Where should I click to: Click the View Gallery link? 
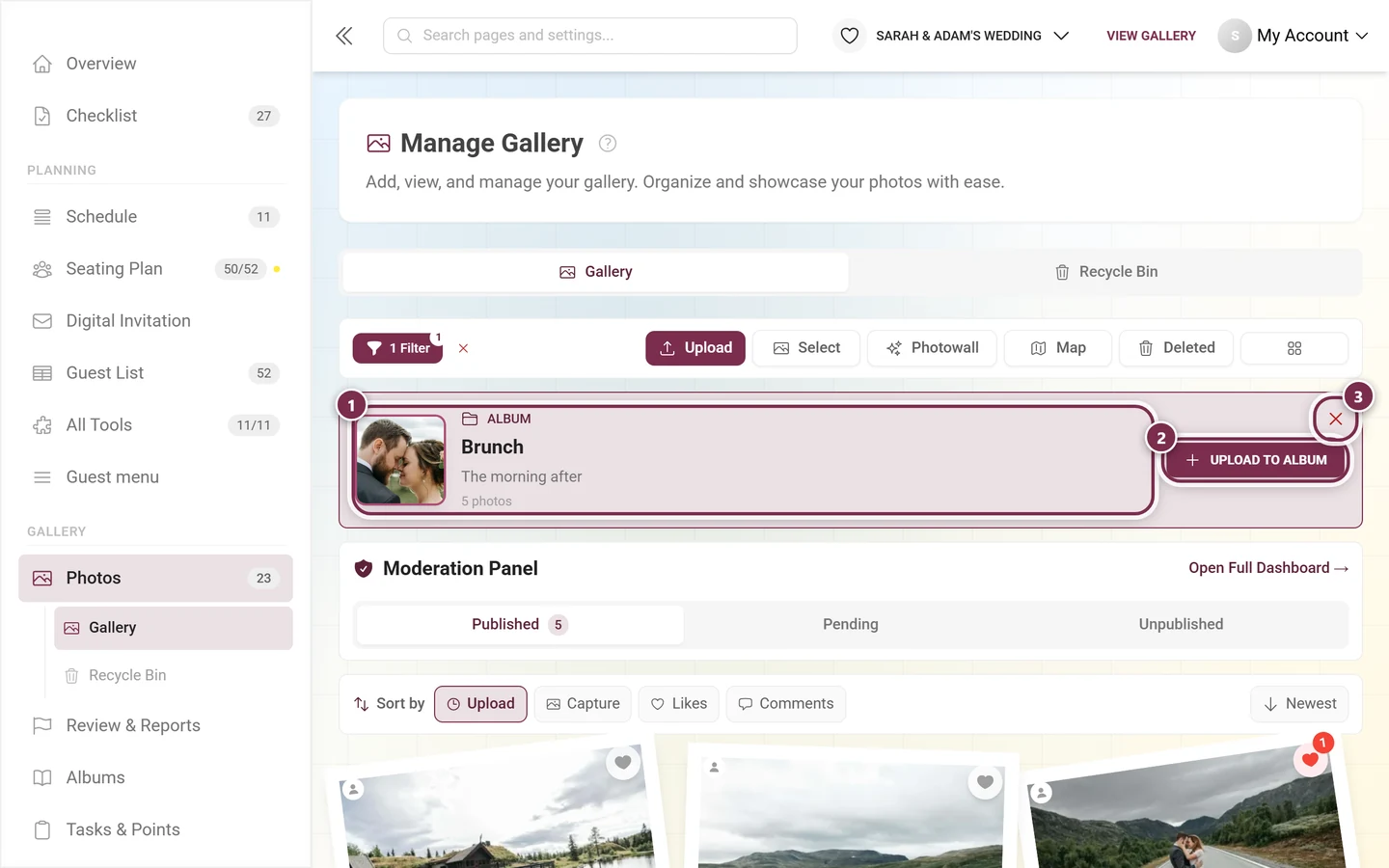pos(1151,36)
